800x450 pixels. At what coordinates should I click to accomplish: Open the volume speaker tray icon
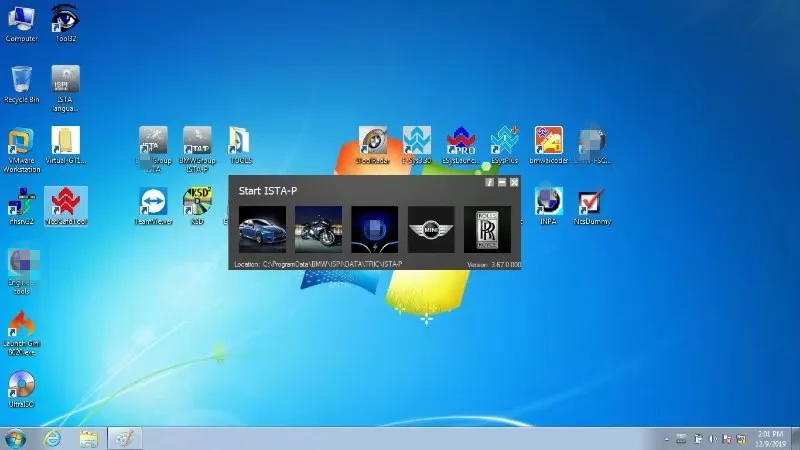click(x=712, y=439)
